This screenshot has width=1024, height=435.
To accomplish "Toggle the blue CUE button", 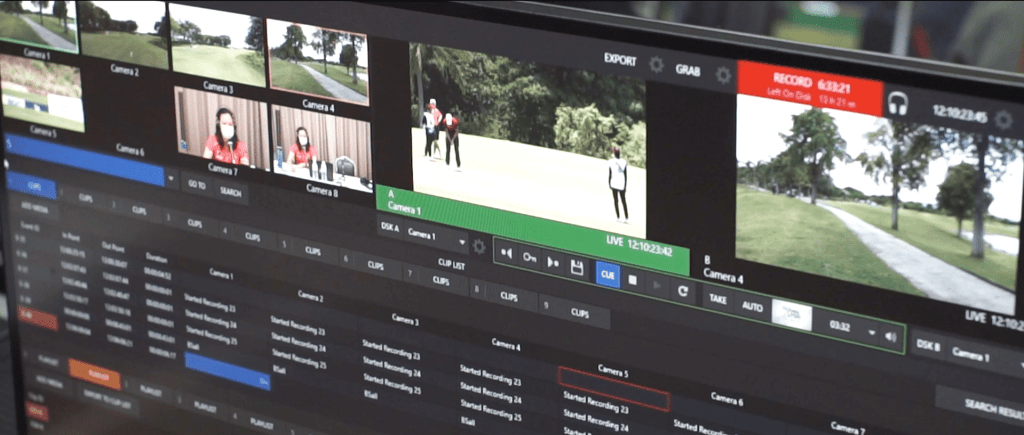I will (x=607, y=274).
